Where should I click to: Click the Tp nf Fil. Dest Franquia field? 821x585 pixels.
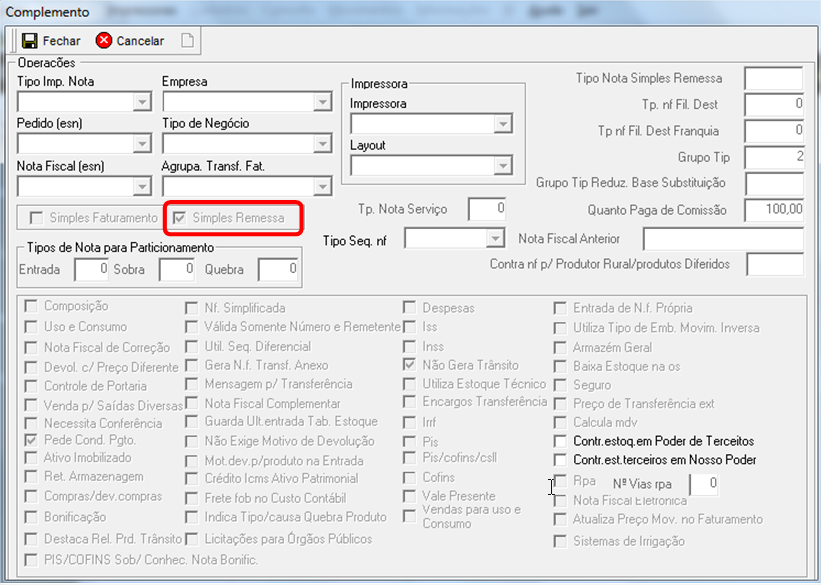[773, 131]
